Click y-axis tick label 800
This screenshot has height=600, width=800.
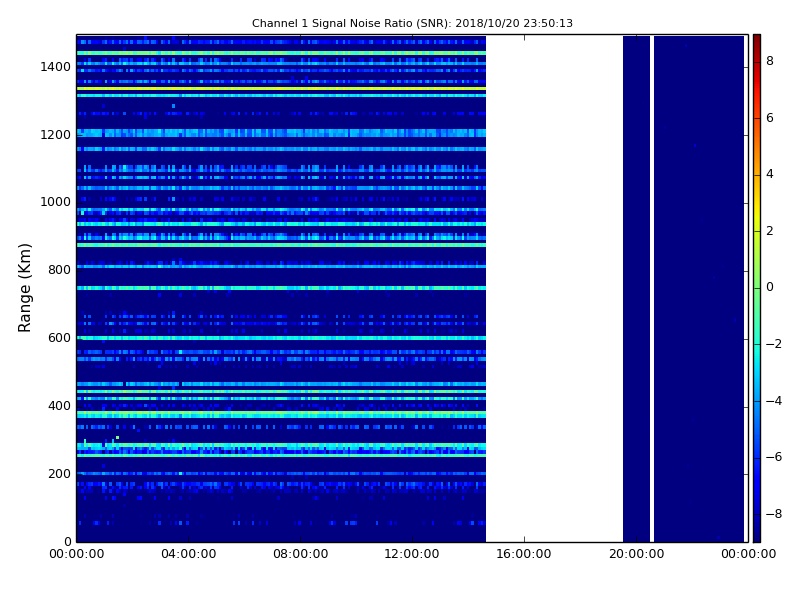[59, 270]
